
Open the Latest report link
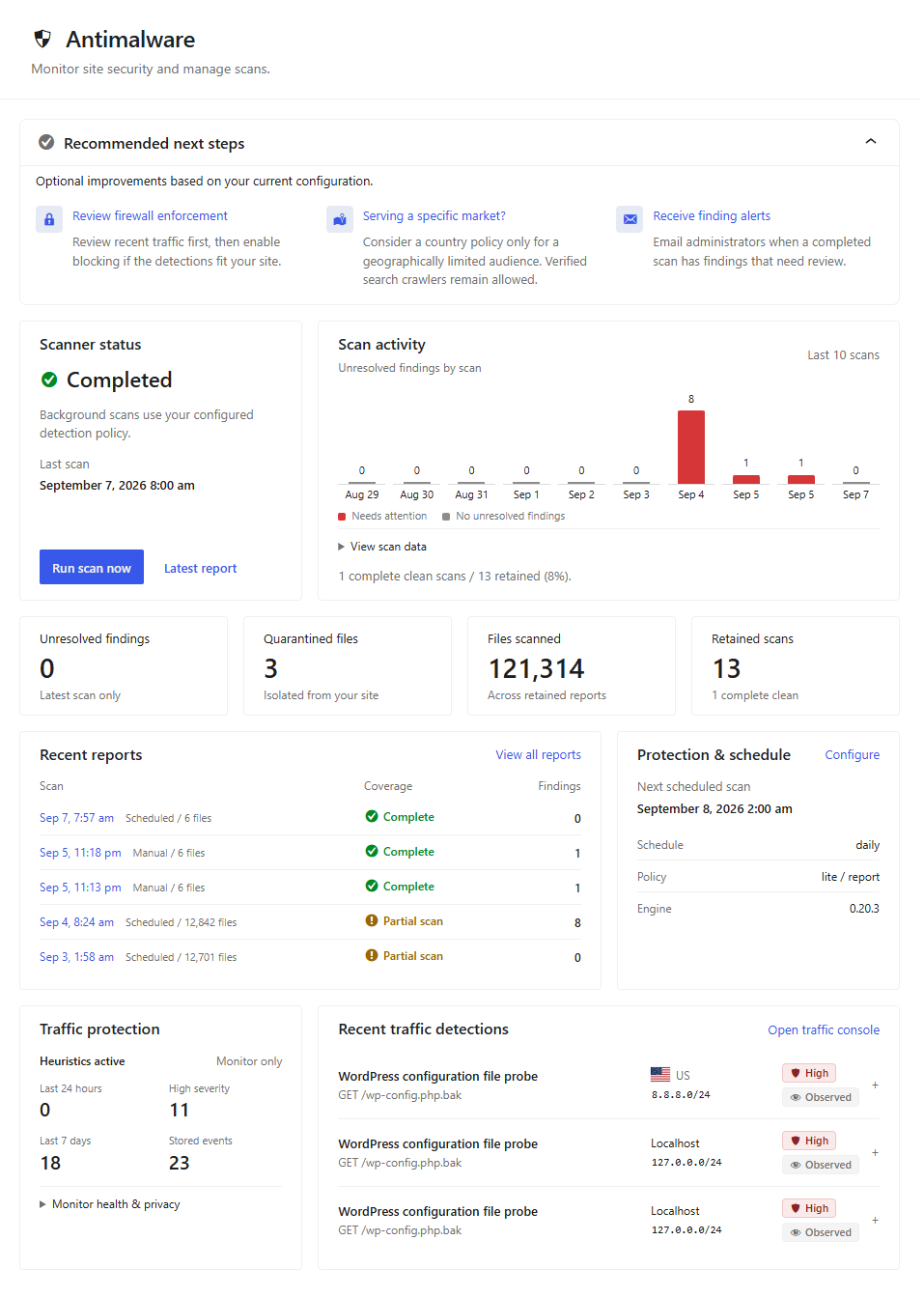[200, 569]
